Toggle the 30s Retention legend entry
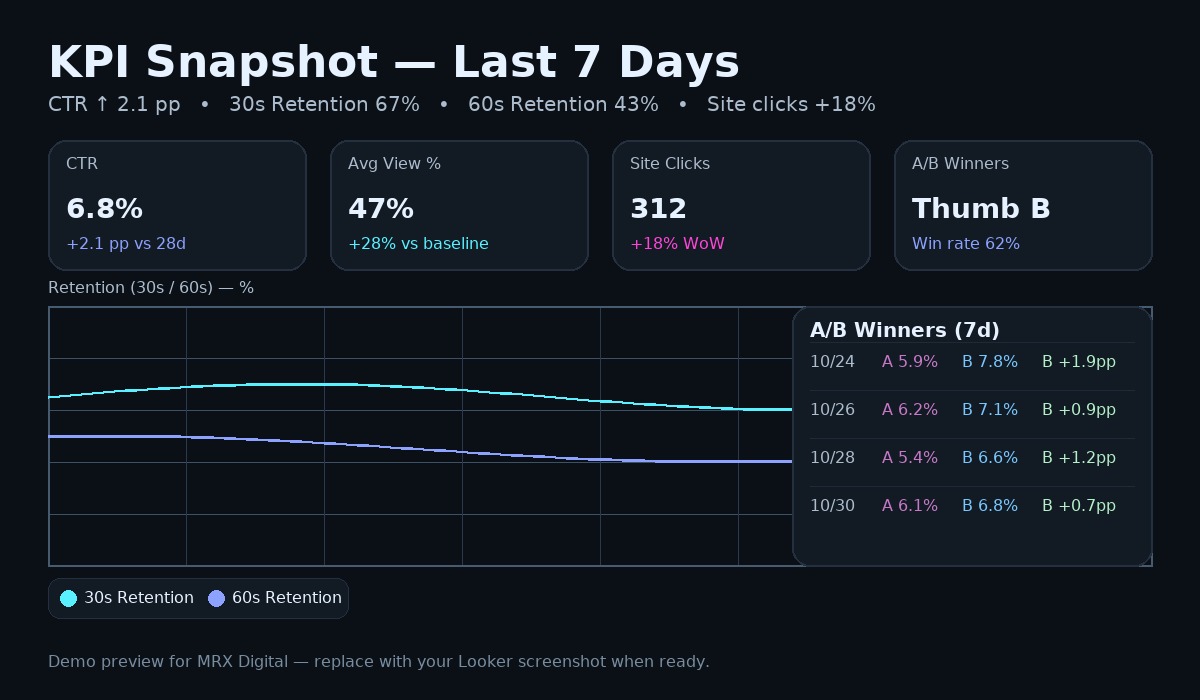The image size is (1200, 700). pyautogui.click(x=127, y=597)
